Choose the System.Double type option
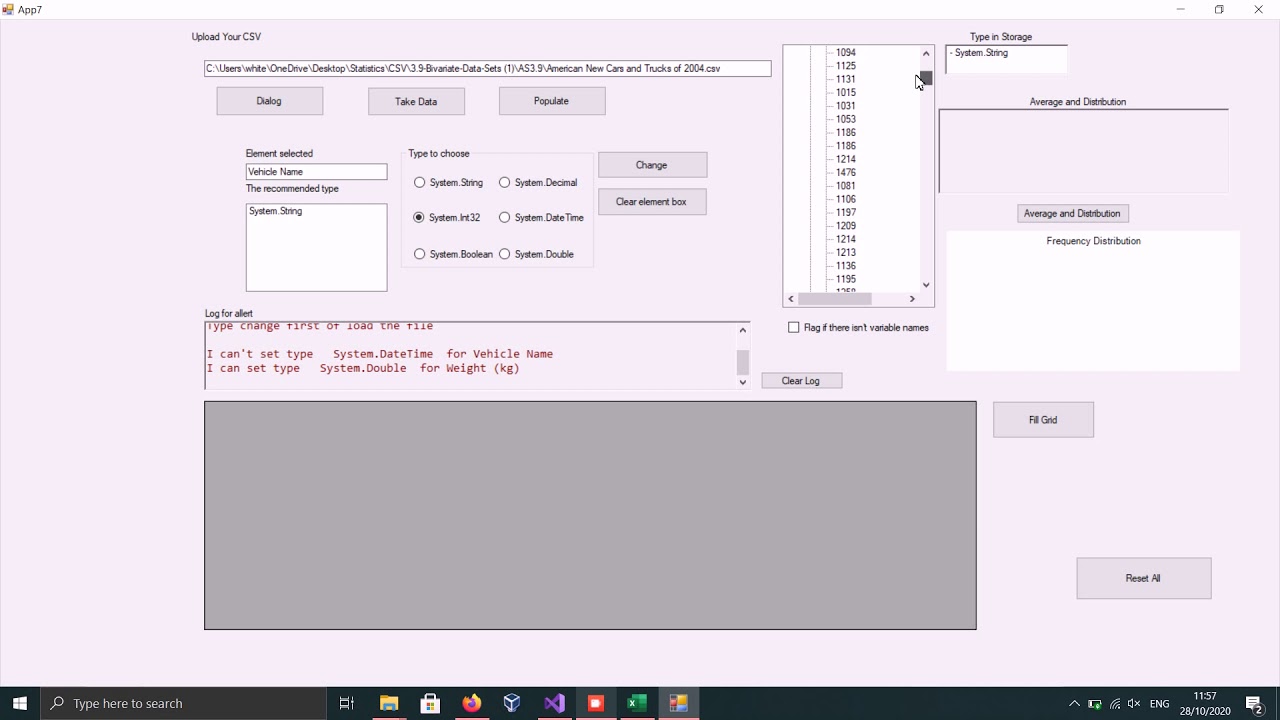 click(x=505, y=254)
